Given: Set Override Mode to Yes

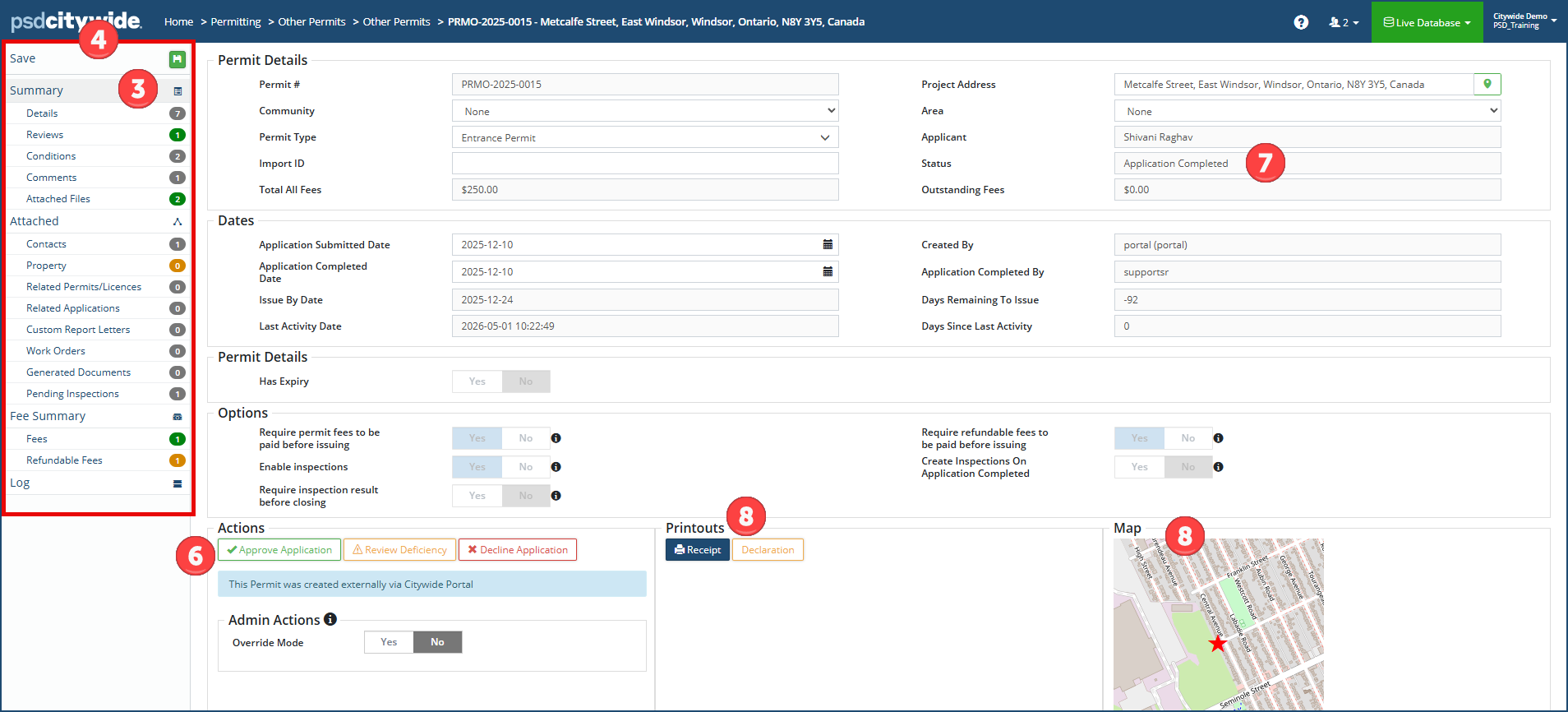Looking at the screenshot, I should click(389, 642).
